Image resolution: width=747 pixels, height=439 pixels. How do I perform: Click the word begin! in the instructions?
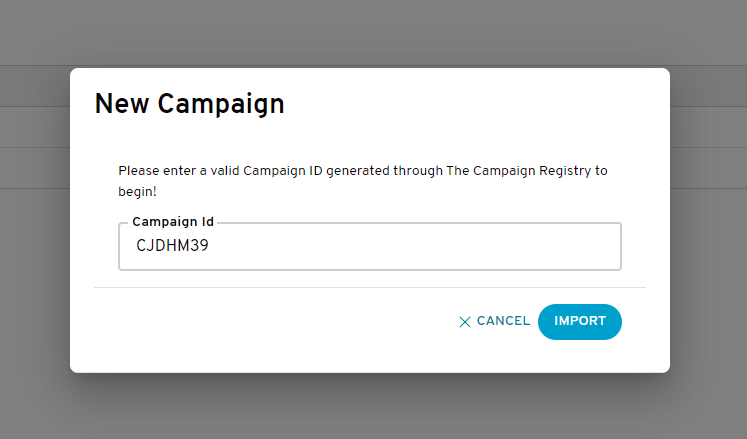[x=137, y=192]
